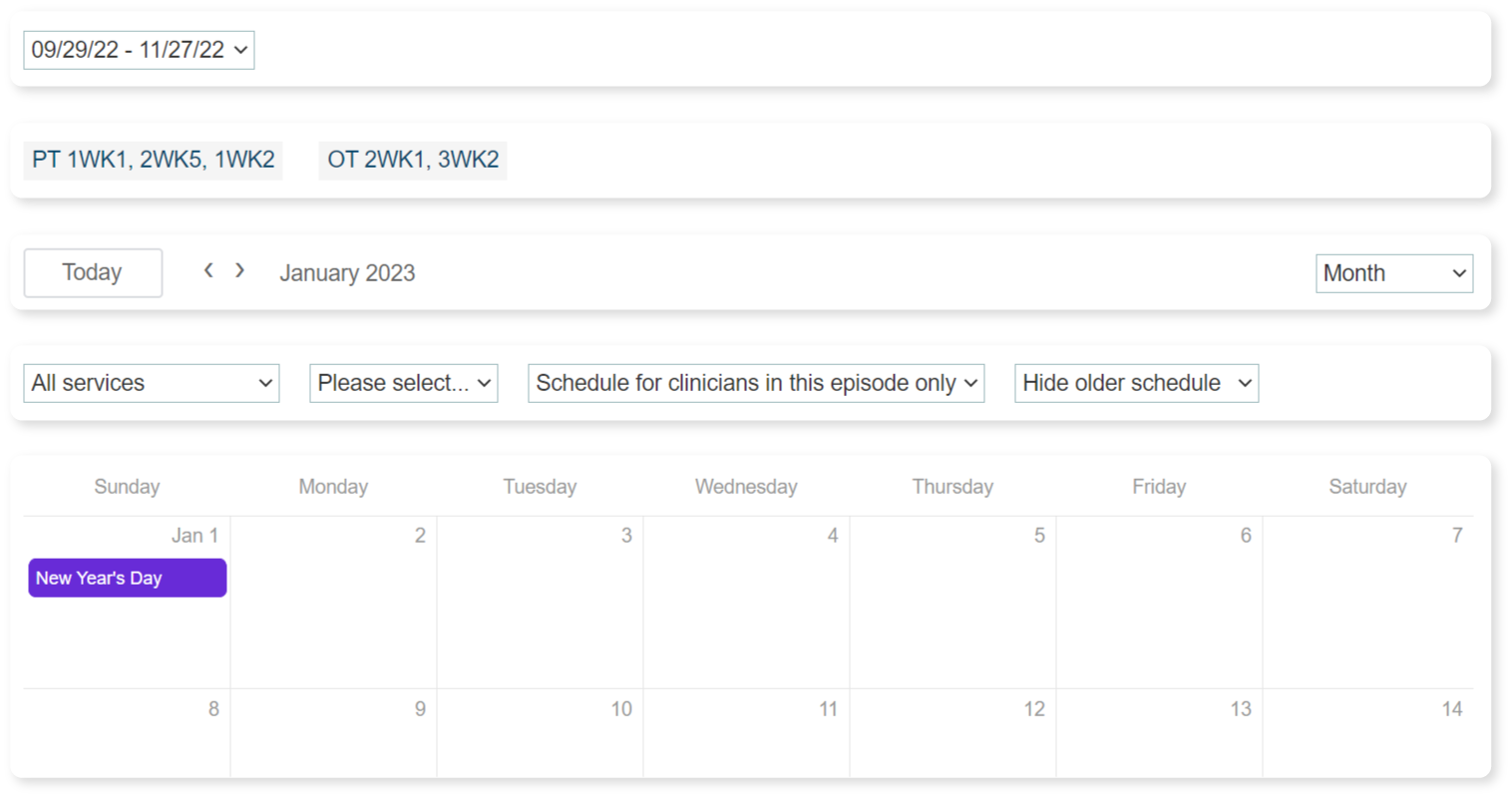This screenshot has height=798, width=1512.
Task: Go to the previous month with the left chevron
Action: coord(208,270)
